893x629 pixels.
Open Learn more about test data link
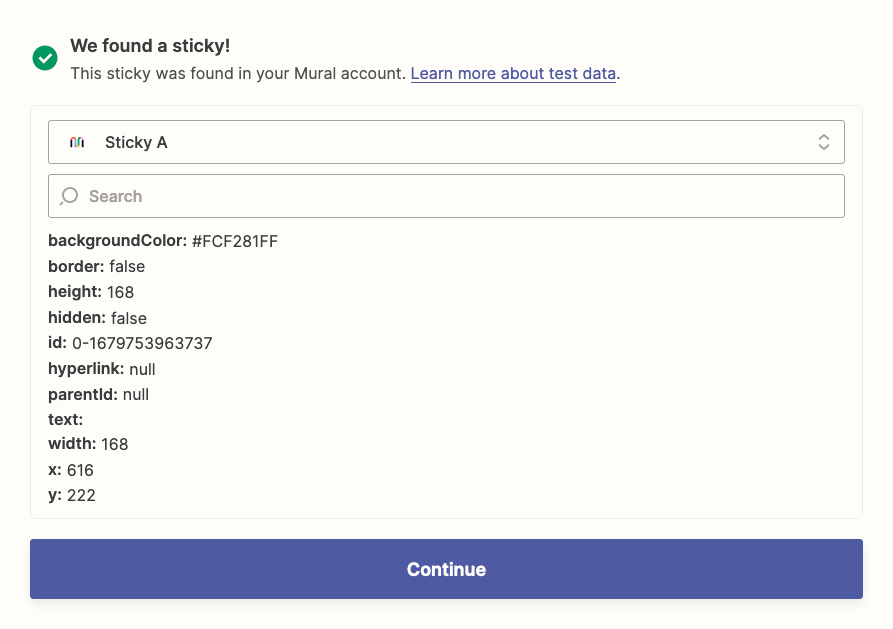click(x=513, y=73)
